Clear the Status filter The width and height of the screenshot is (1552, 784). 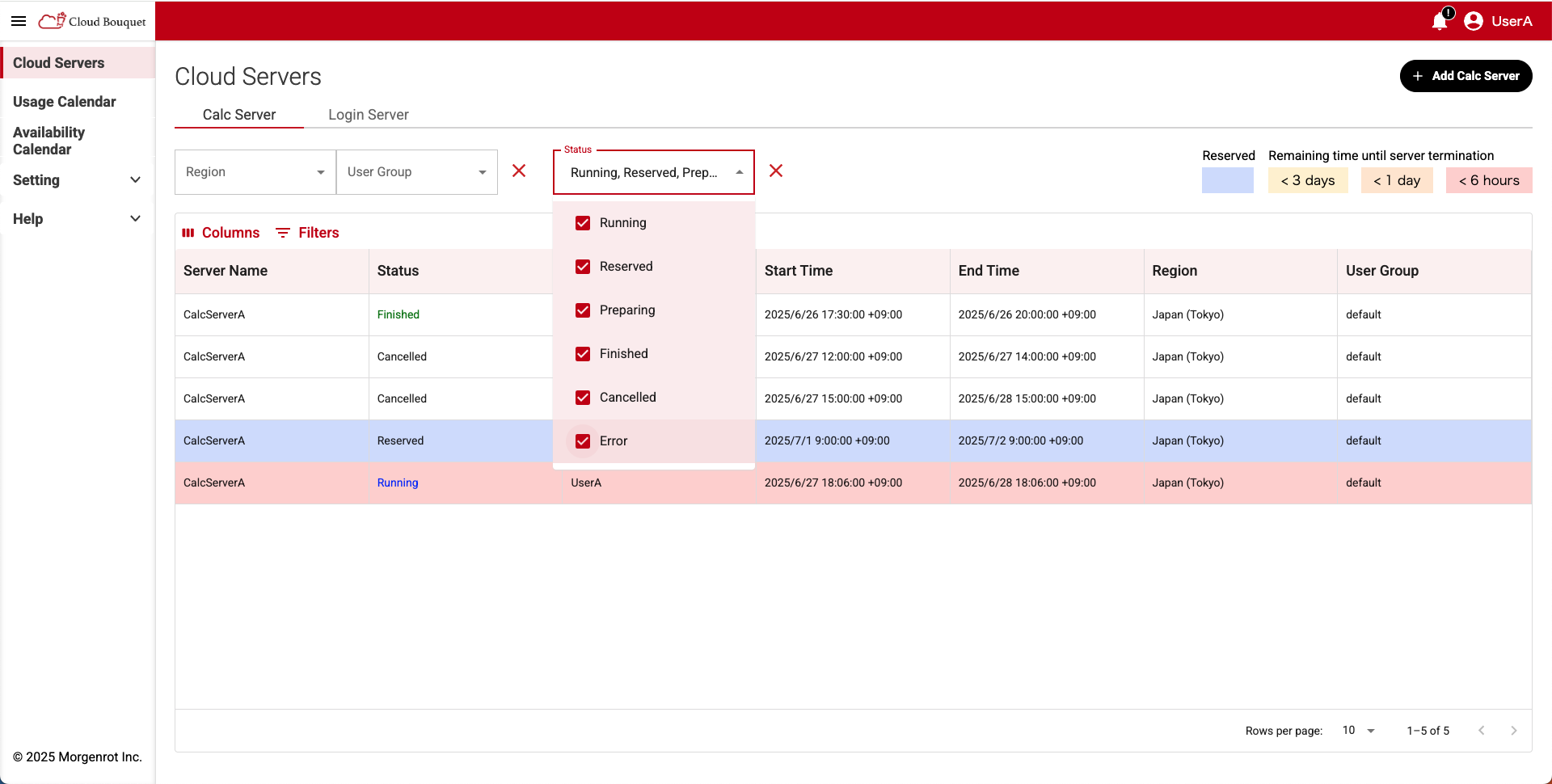click(x=775, y=171)
